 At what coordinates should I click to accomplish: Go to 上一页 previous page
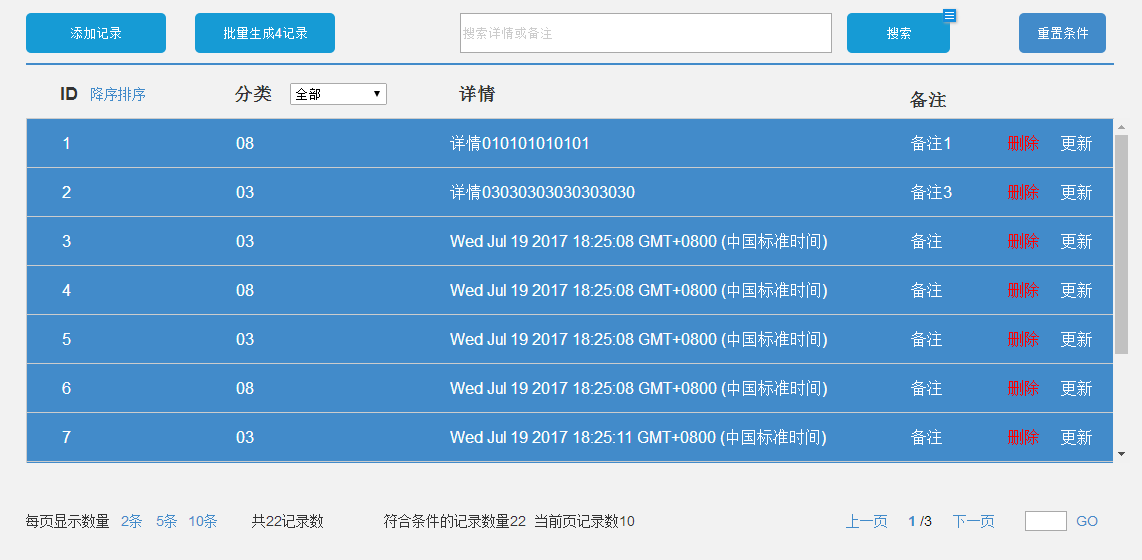[x=866, y=521]
